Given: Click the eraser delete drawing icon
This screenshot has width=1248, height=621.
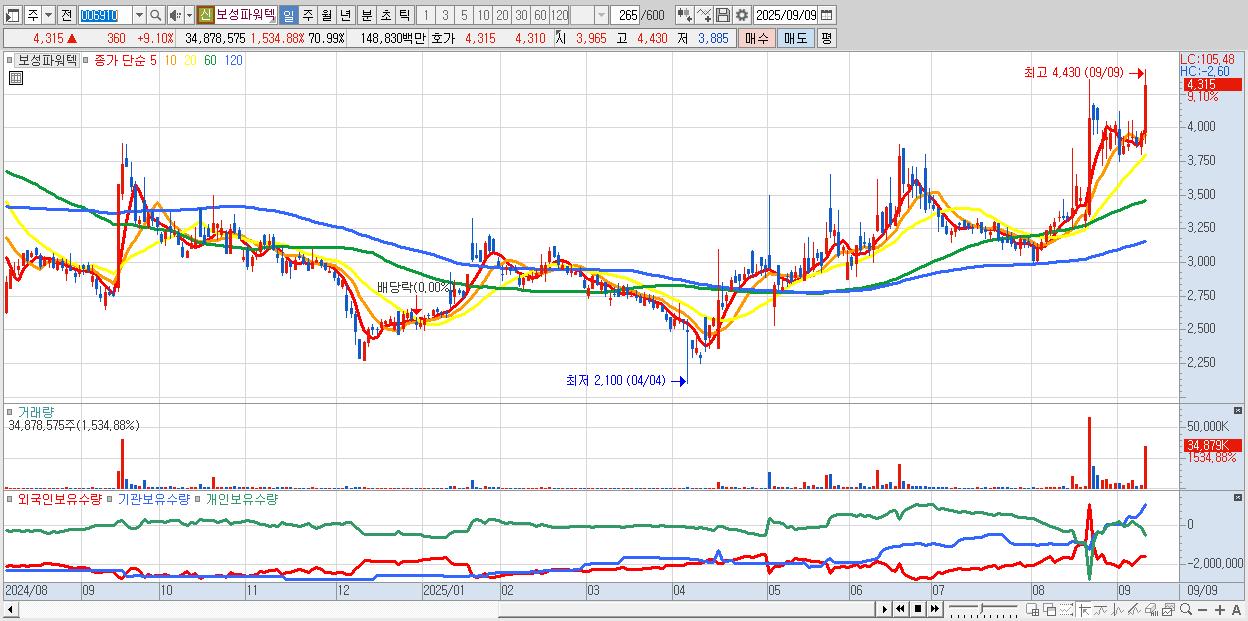Looking at the screenshot, I should [x=1134, y=609].
